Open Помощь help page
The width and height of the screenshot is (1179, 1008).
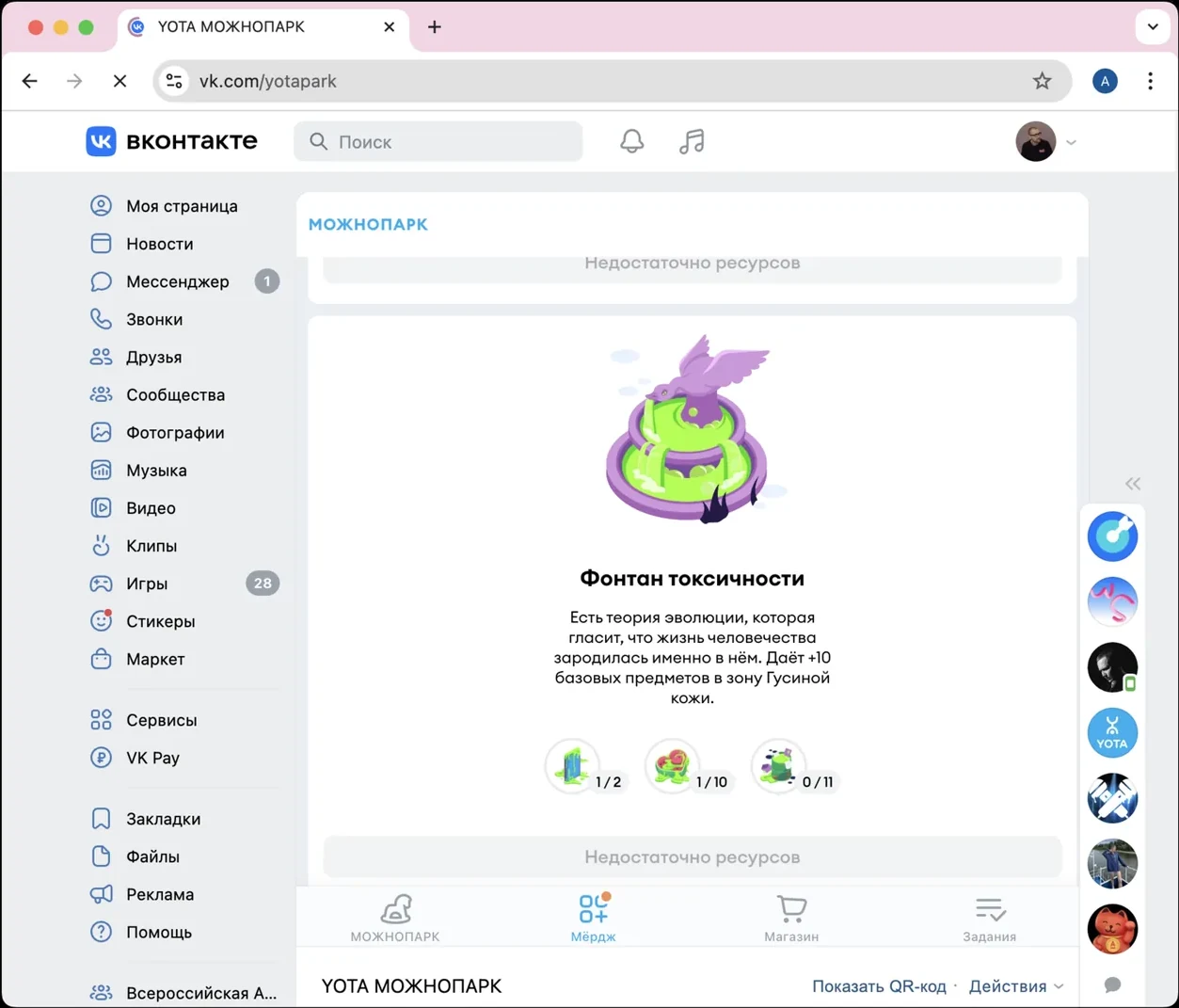point(158,932)
